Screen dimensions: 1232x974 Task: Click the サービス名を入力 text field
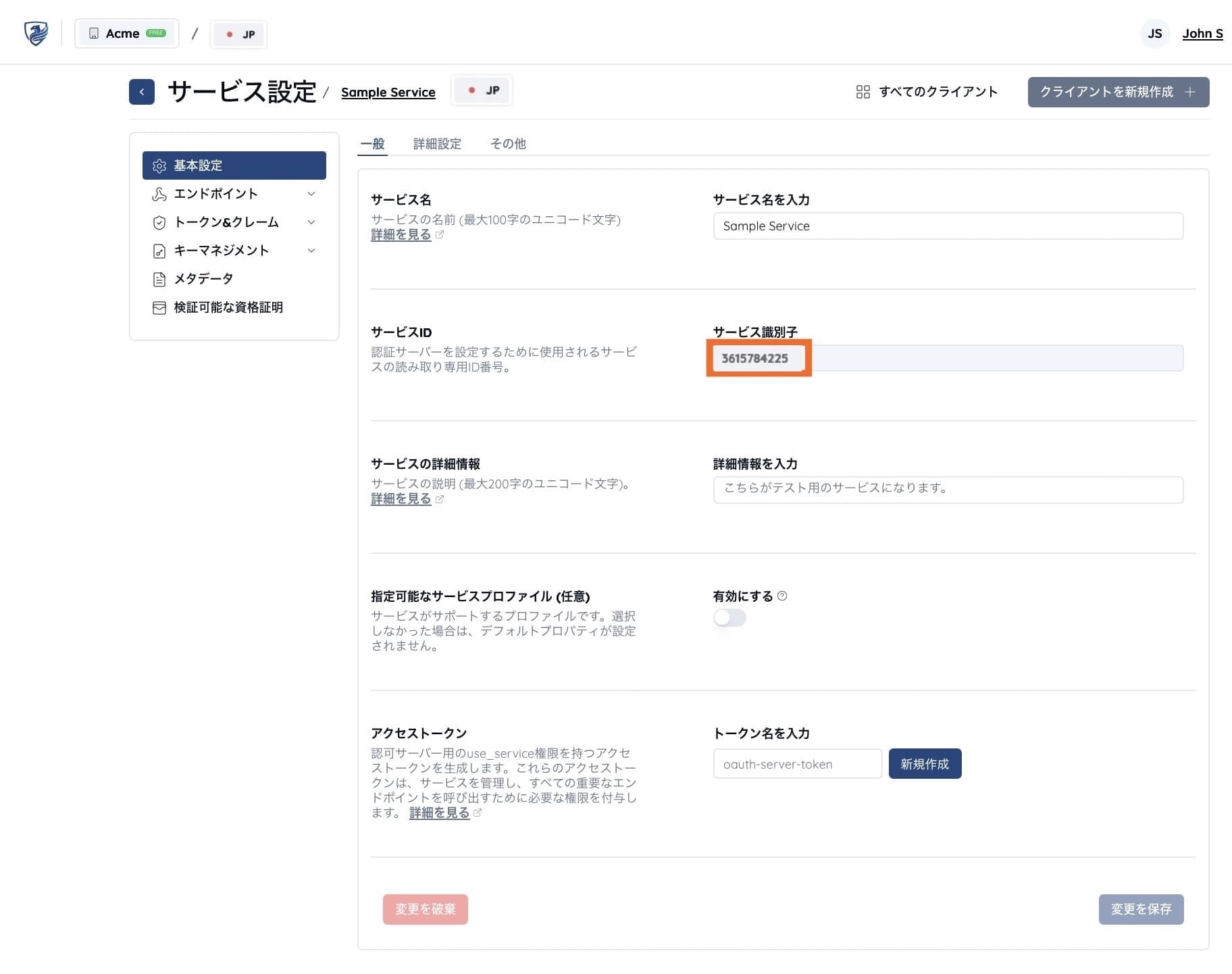(948, 226)
